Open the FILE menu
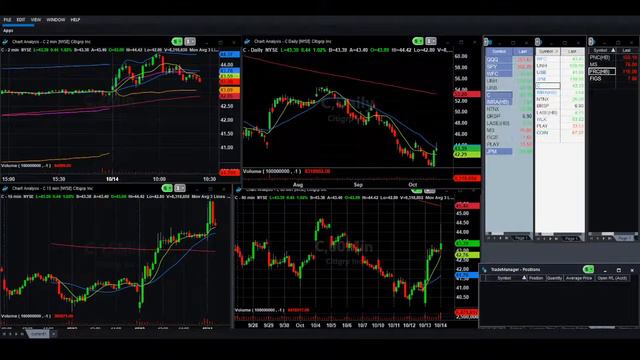Screen dimensions: 640x360 7,20
